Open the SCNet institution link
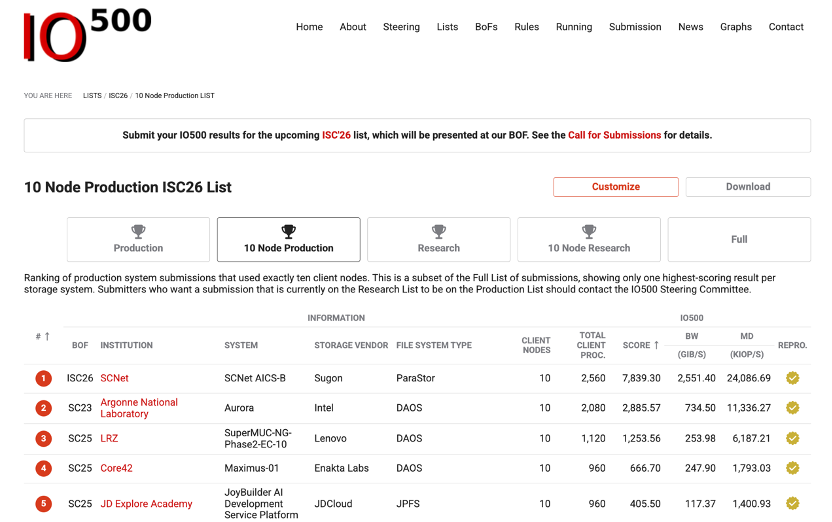Viewport: 832px width, 522px height. (115, 378)
